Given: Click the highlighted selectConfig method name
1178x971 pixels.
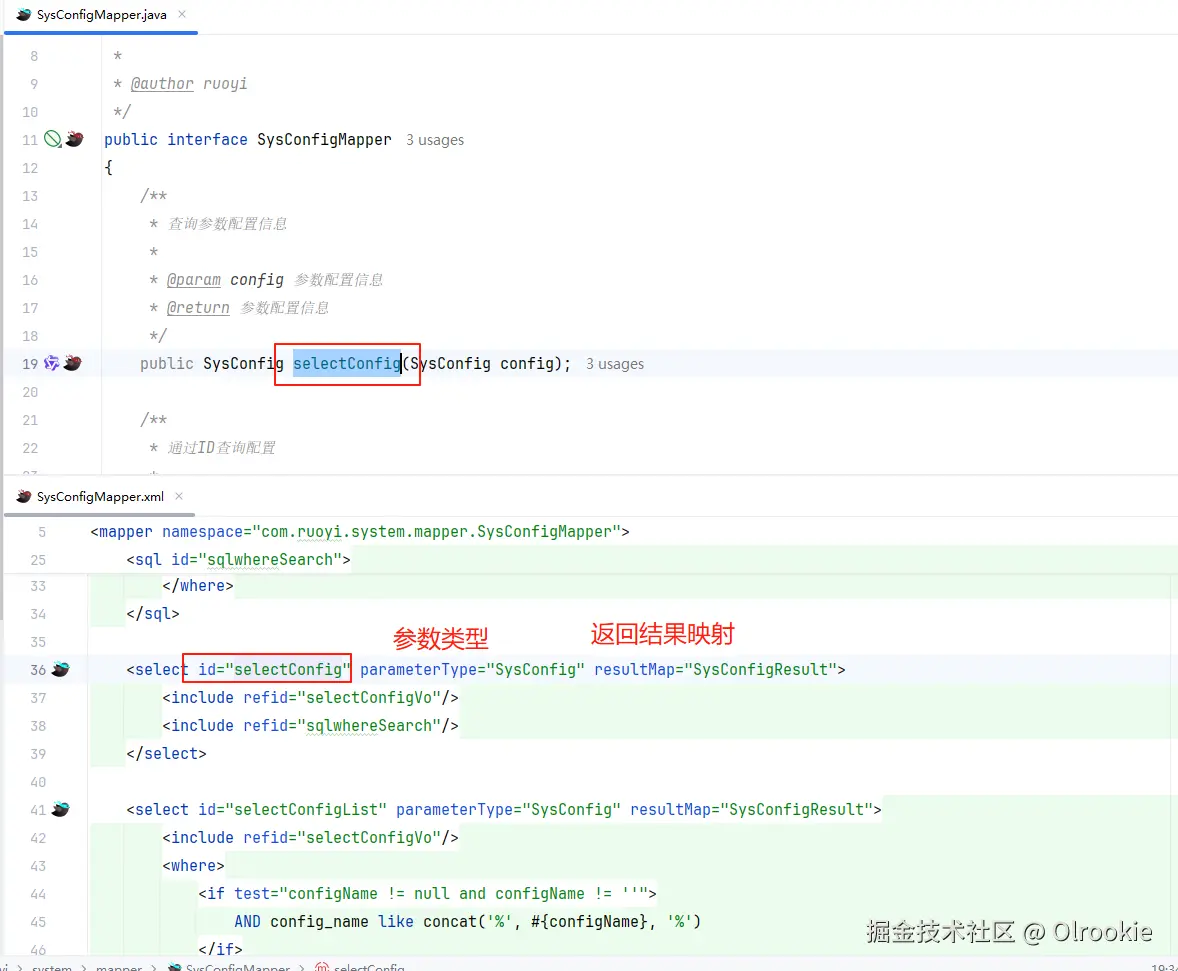Looking at the screenshot, I should 347,364.
